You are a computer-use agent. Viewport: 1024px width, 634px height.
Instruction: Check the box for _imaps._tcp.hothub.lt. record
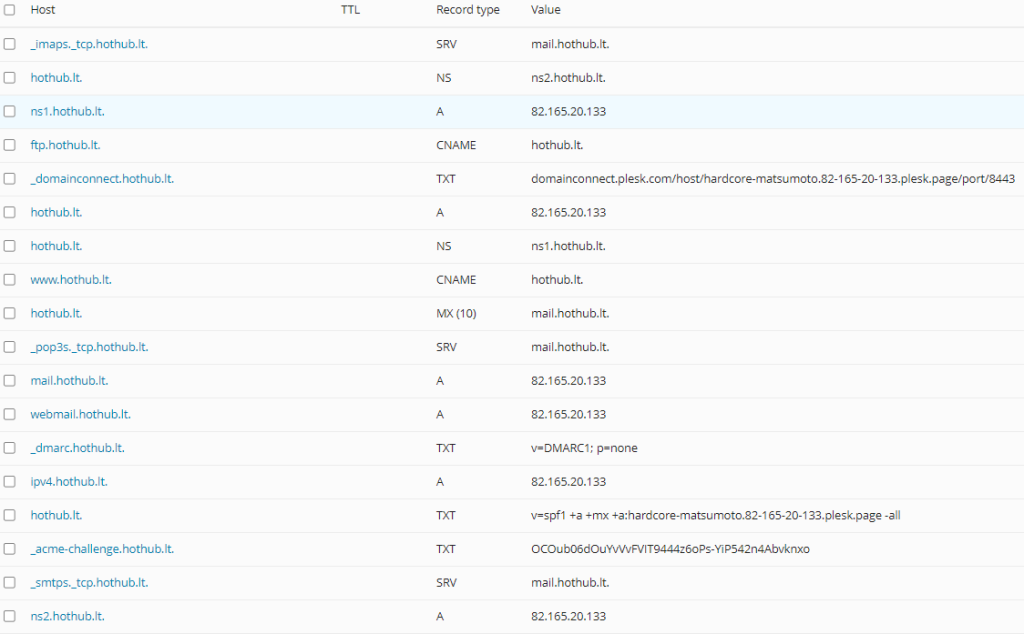click(x=9, y=44)
